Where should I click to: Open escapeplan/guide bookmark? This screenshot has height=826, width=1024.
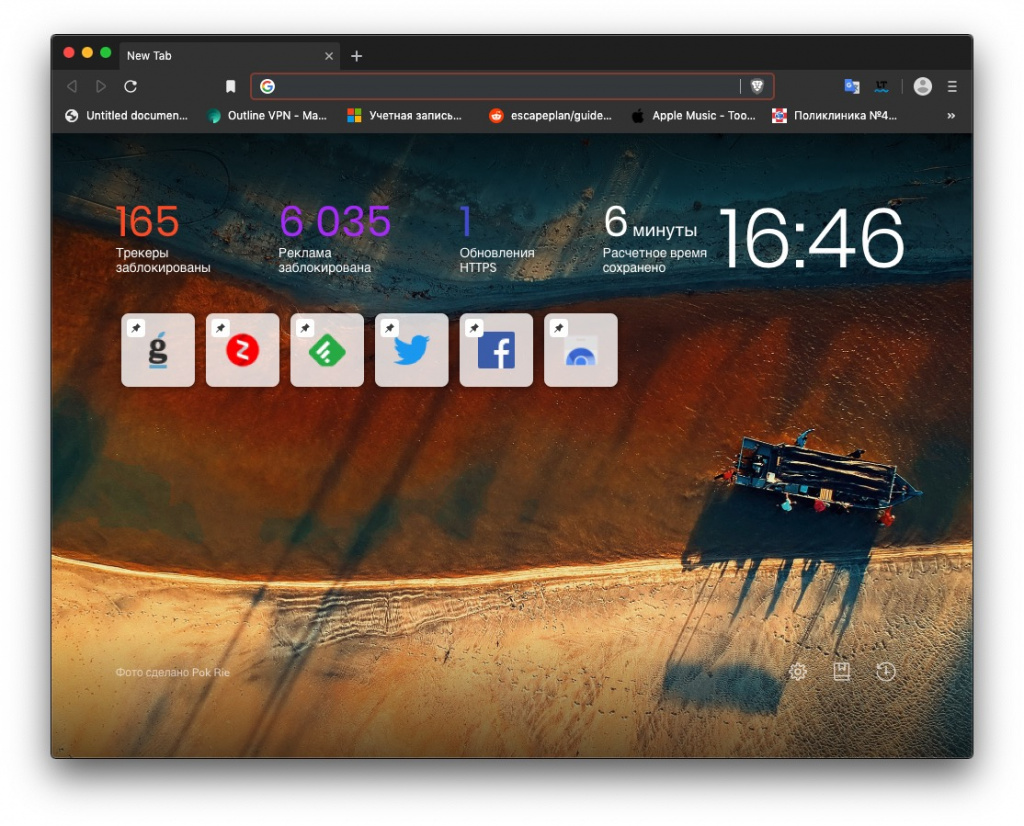(551, 116)
